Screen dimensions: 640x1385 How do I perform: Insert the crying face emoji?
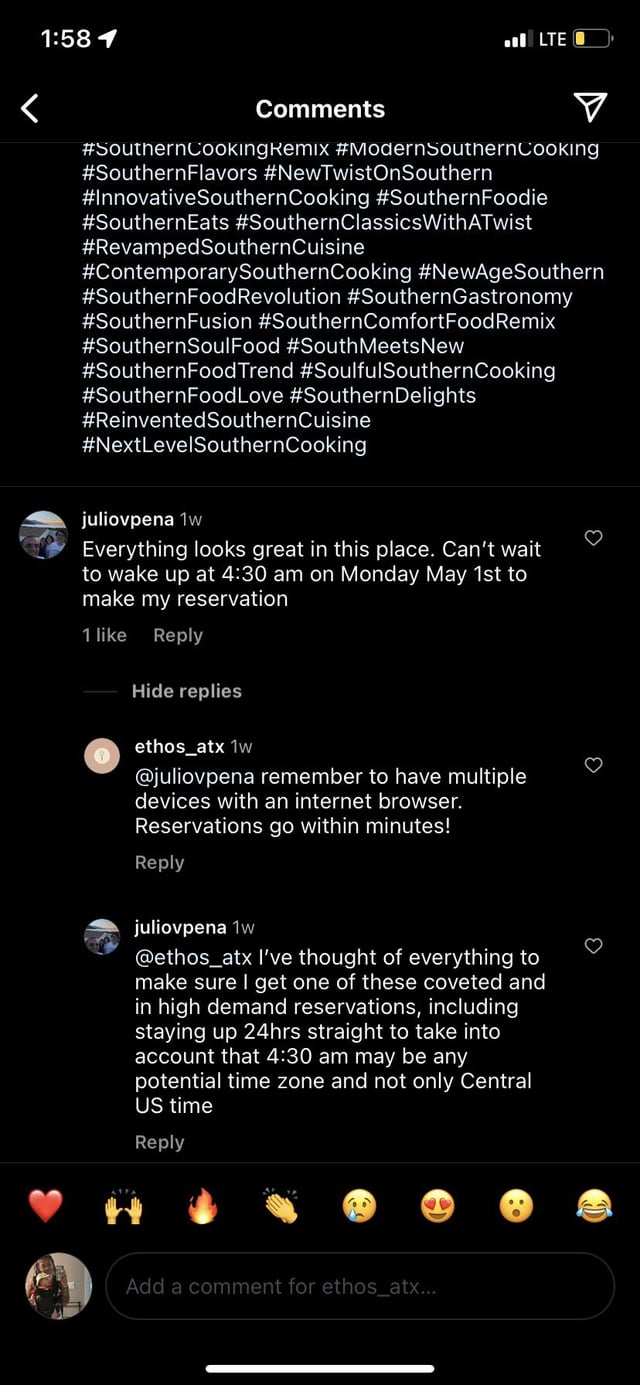[359, 1206]
